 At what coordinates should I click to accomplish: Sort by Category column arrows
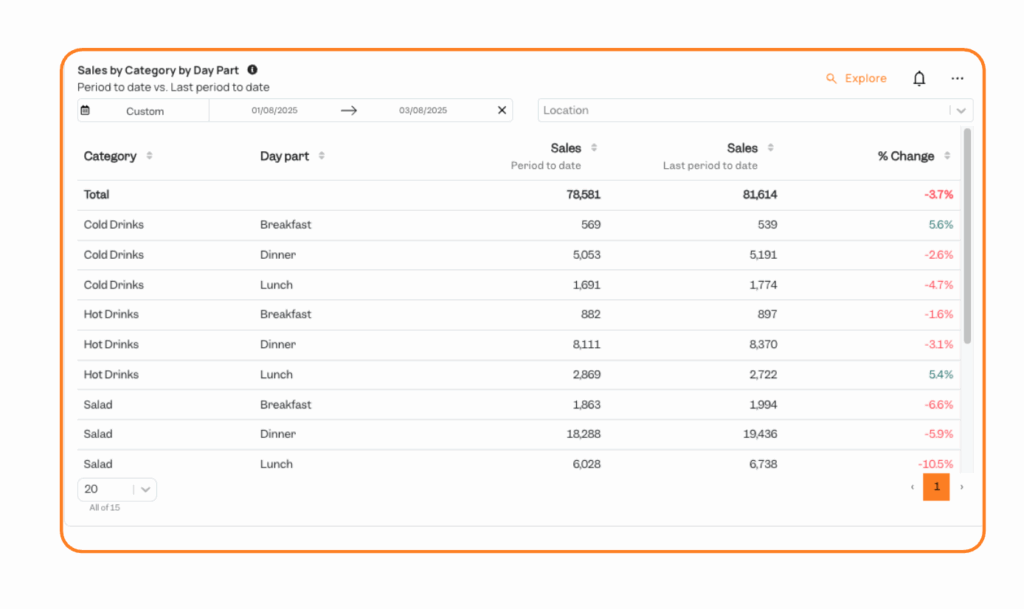150,156
